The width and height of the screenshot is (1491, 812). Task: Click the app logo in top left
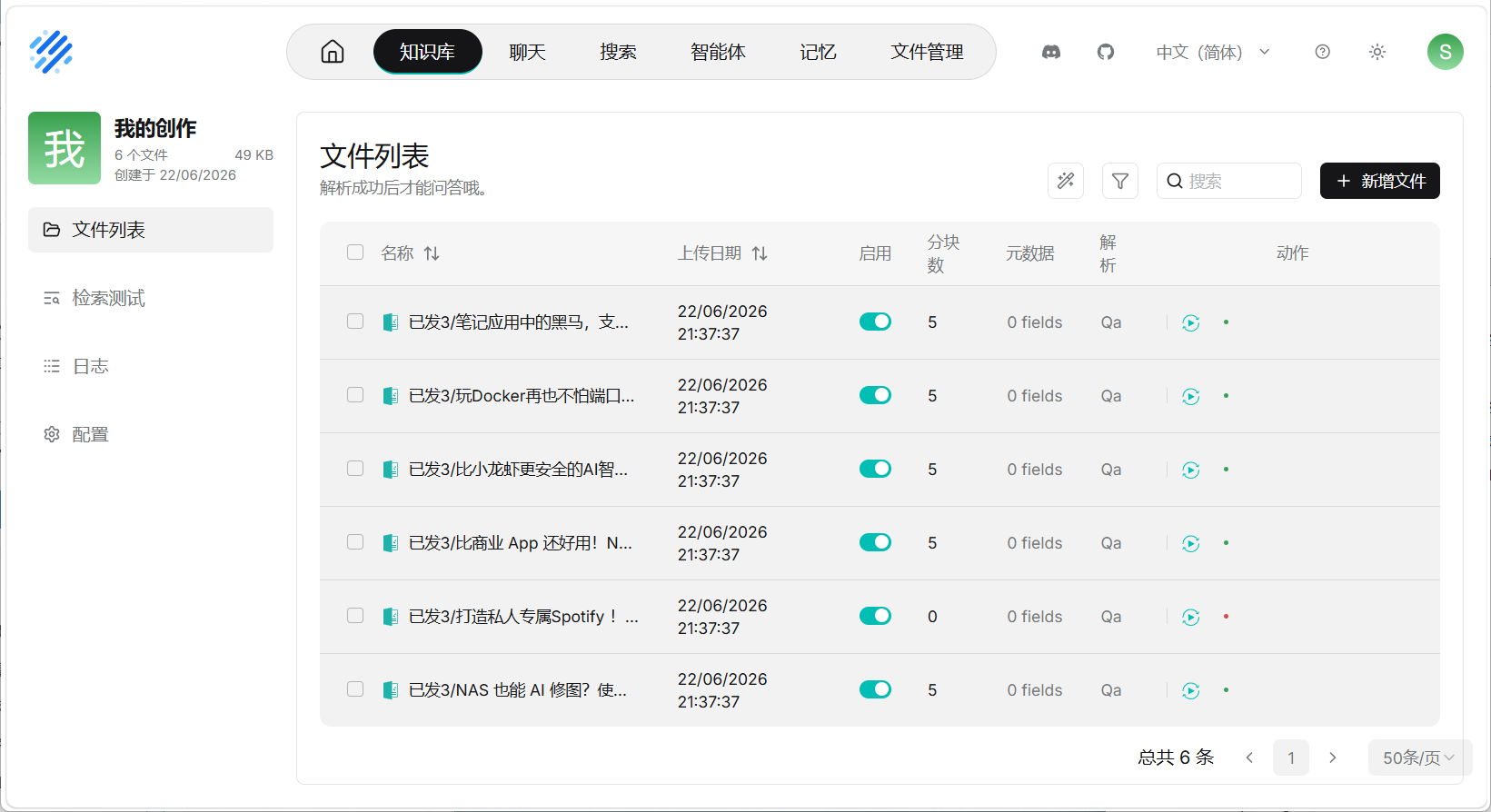click(51, 52)
